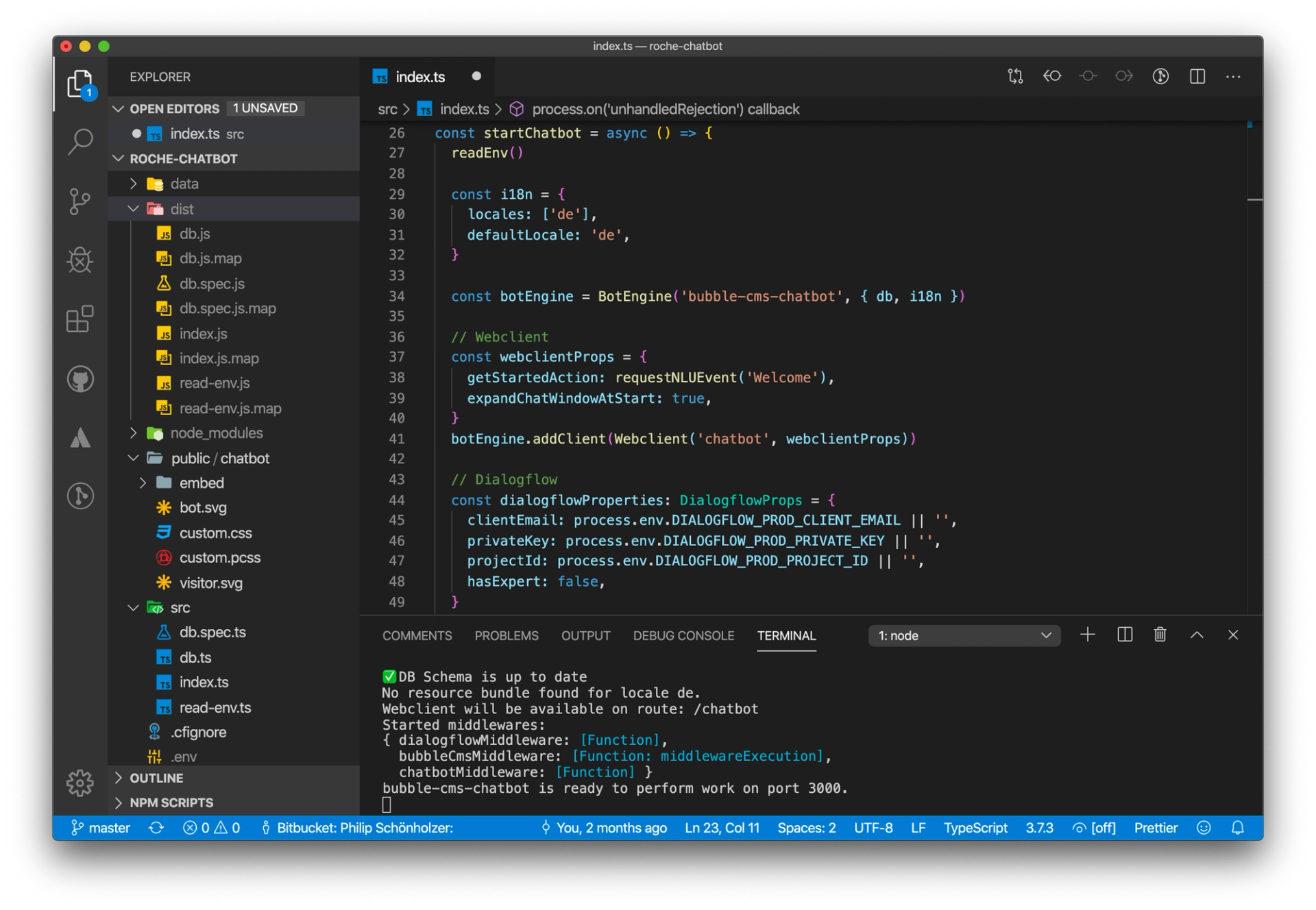Open the Debug view bug icon
Image resolution: width=1316 pixels, height=910 pixels.
80,260
